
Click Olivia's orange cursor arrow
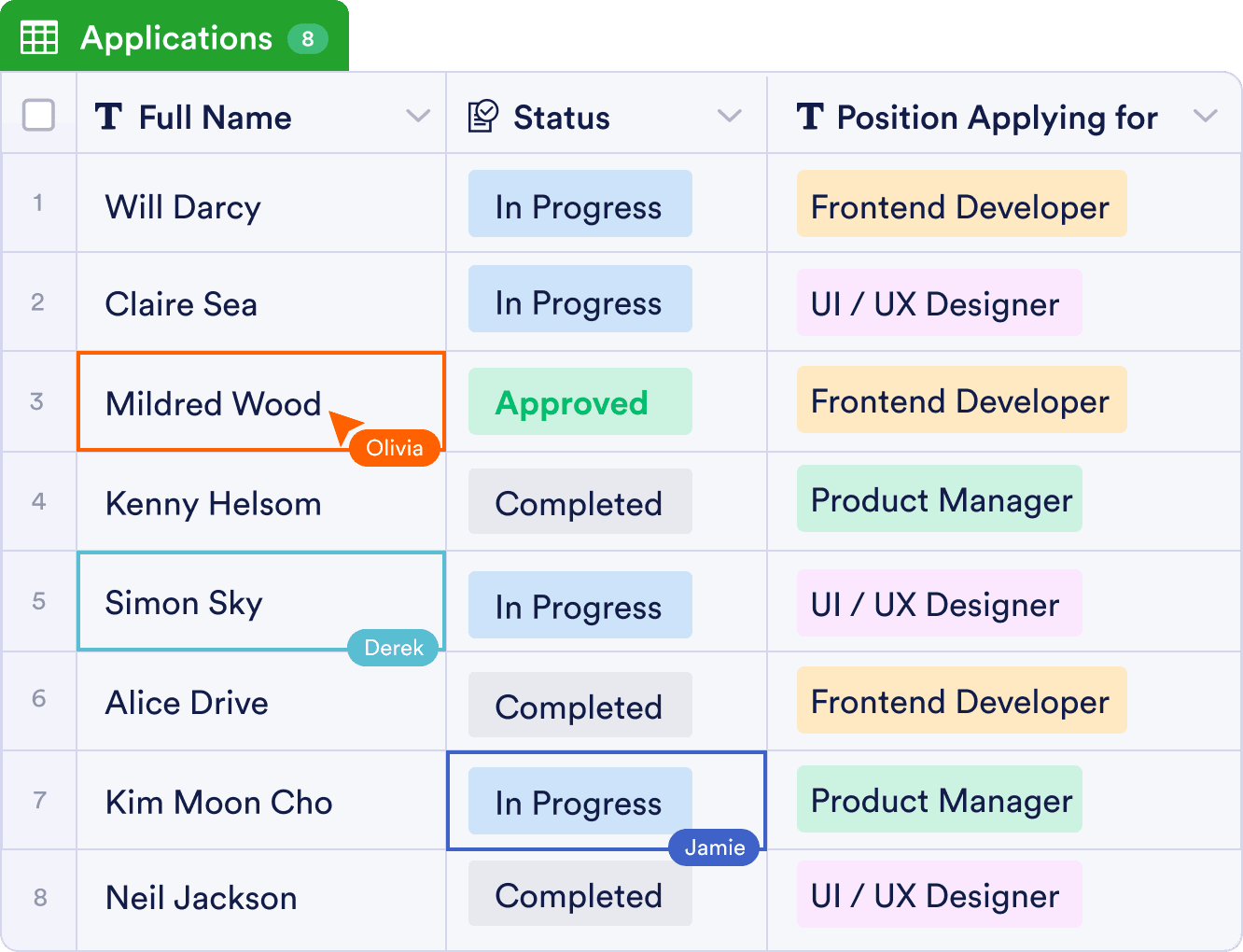click(343, 425)
